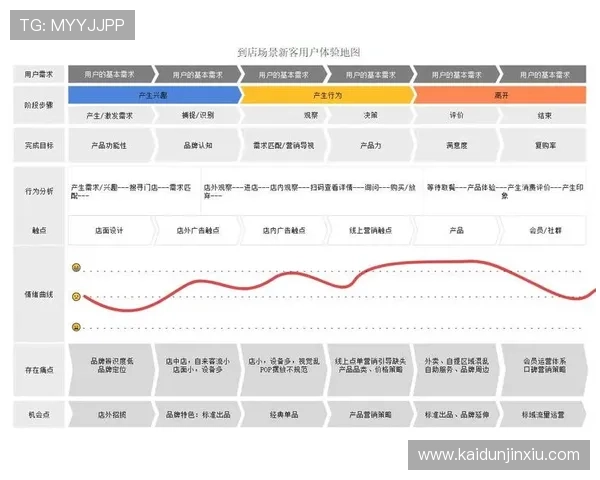
Task: Select the orange 离开 stage bar
Action: (500, 95)
